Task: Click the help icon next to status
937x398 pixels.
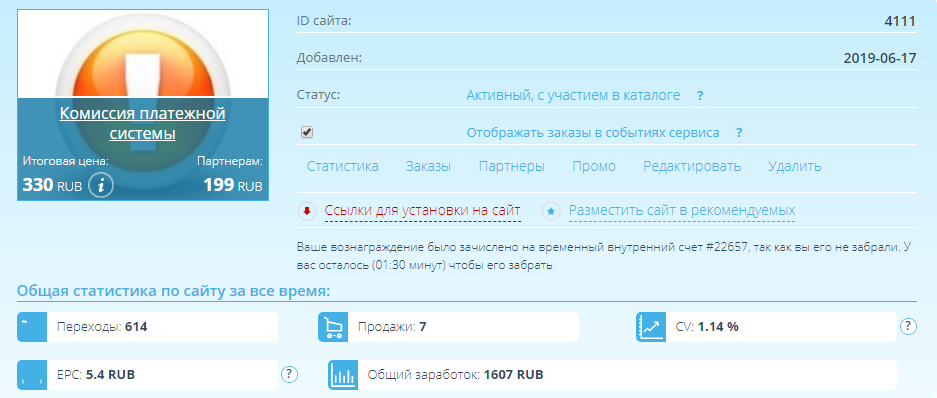Action: click(x=699, y=96)
